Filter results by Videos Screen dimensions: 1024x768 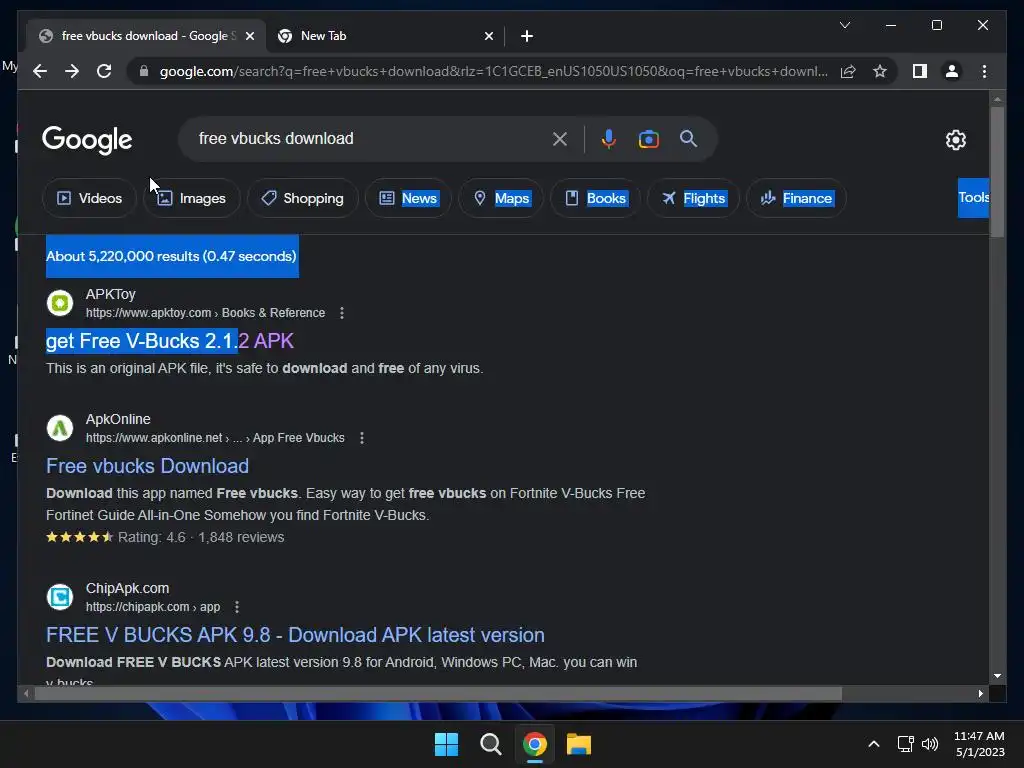click(x=89, y=198)
